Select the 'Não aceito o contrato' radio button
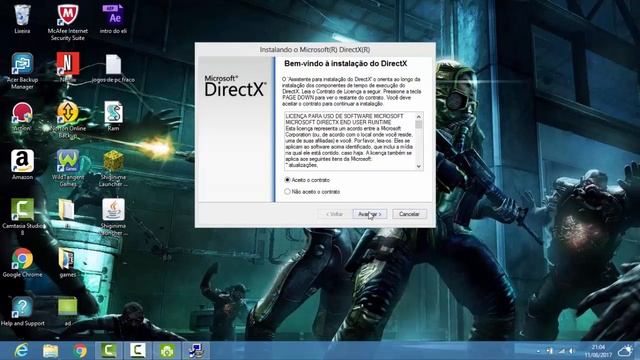640x360 pixels. 287,191
